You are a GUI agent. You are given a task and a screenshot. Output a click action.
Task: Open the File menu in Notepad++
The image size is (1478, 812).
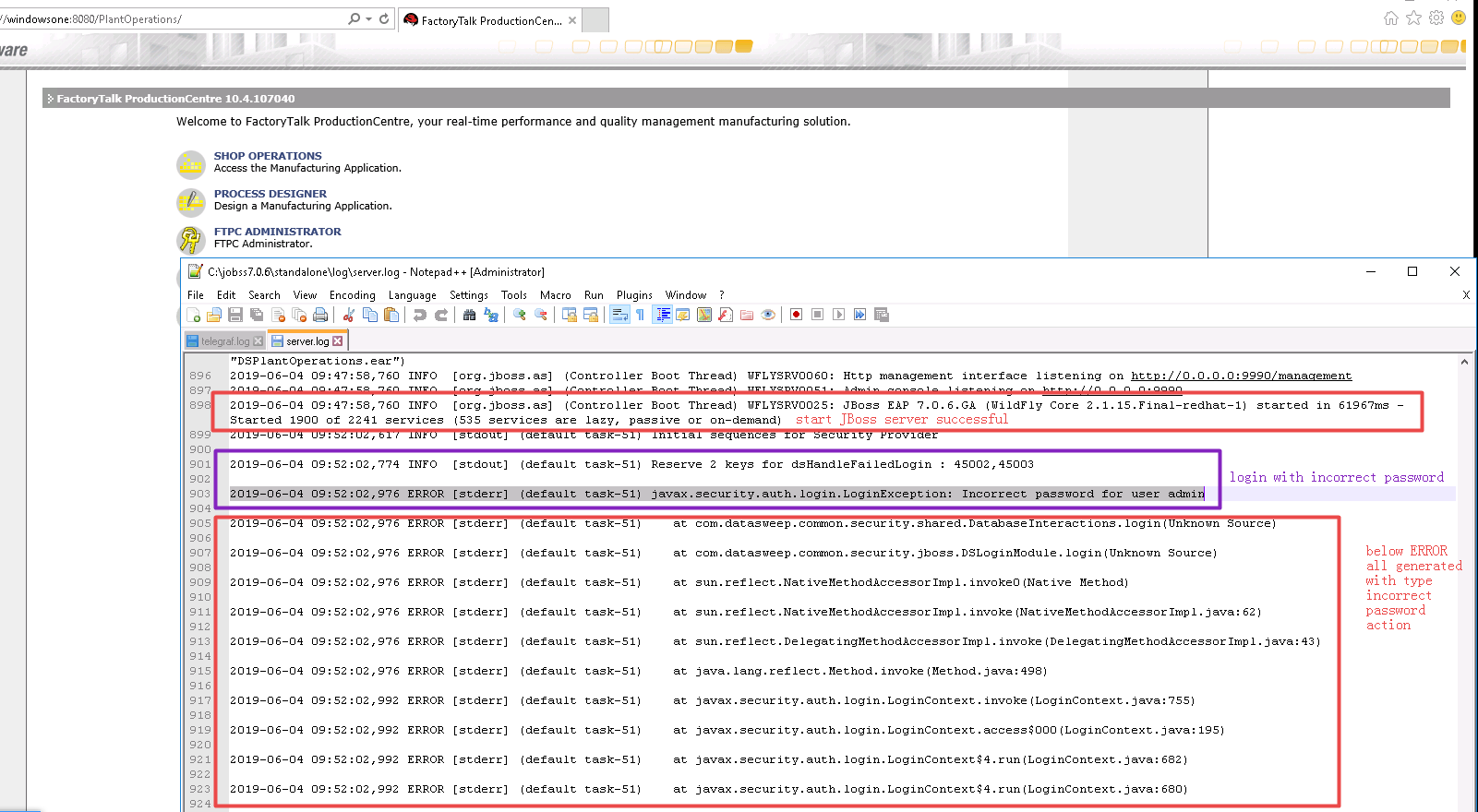pos(196,295)
